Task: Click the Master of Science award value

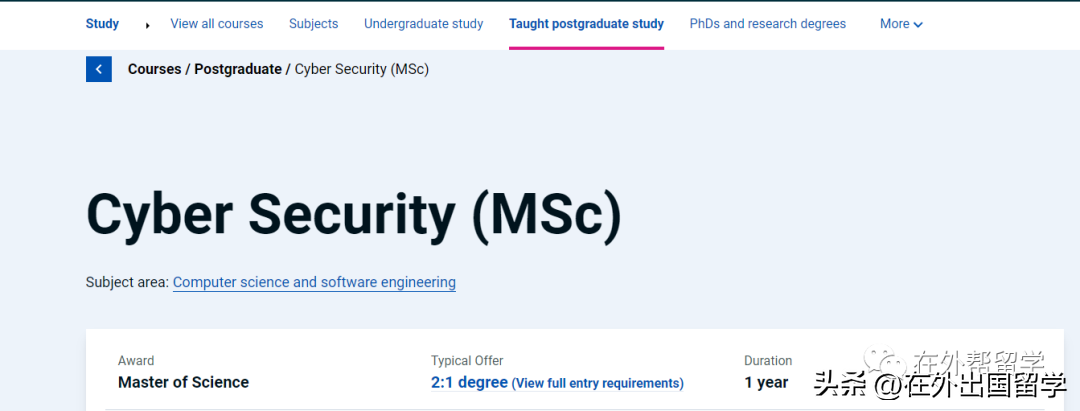Action: pyautogui.click(x=183, y=382)
